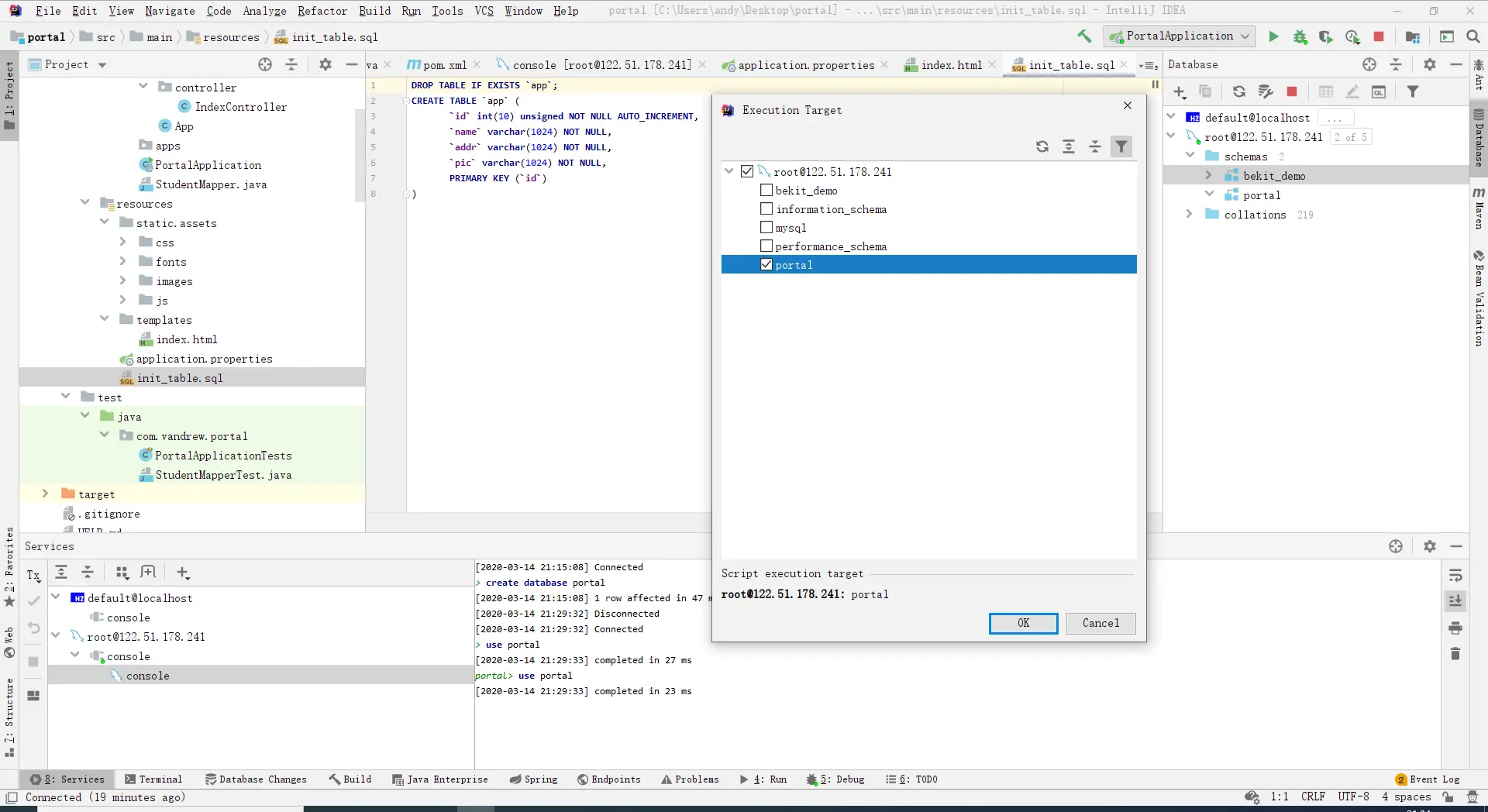Open the Refactor menu
The height and width of the screenshot is (812, 1488).
(x=322, y=11)
